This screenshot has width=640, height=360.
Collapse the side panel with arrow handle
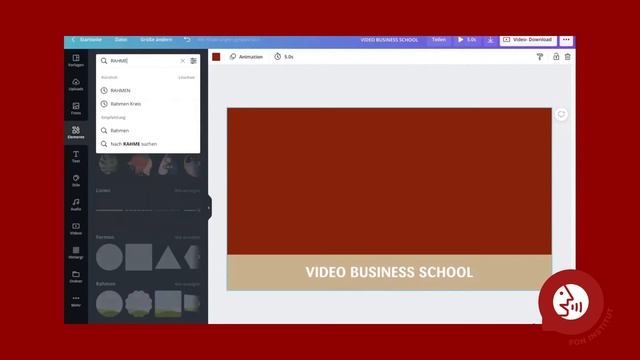point(209,208)
